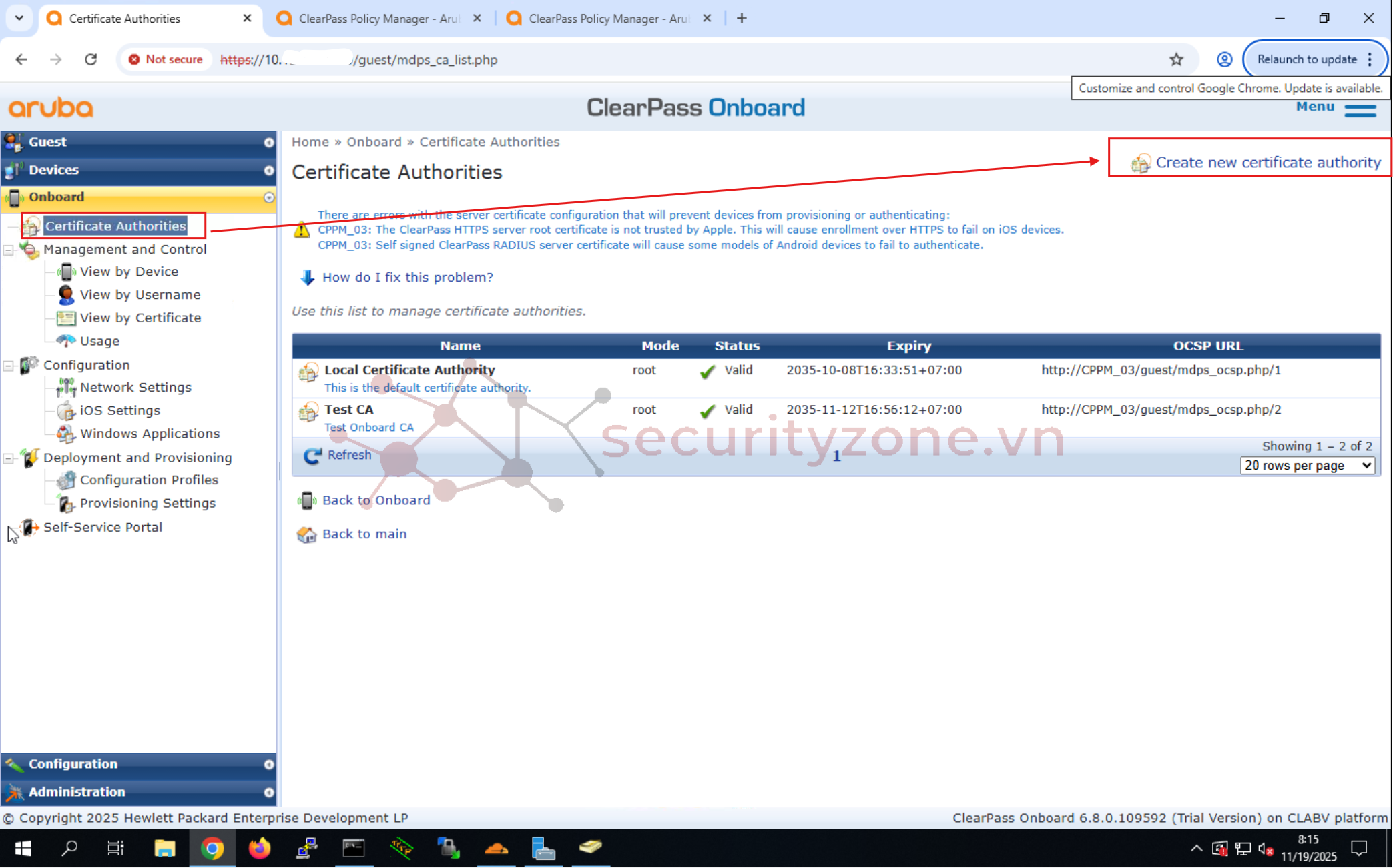Image resolution: width=1393 pixels, height=868 pixels.
Task: Click the Refresh icon below the table
Action: point(312,456)
